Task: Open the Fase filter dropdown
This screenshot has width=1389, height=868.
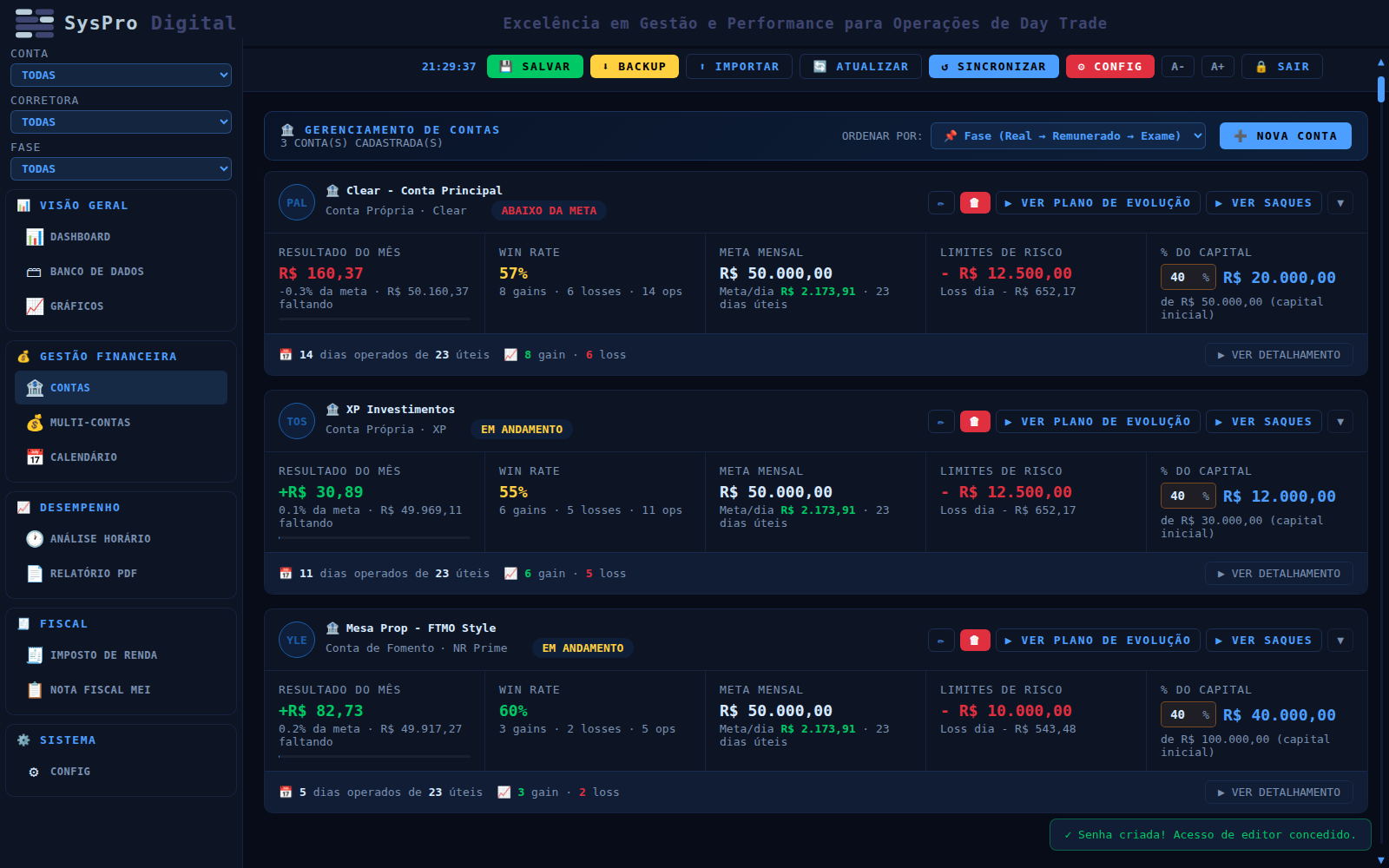Action: [122, 169]
